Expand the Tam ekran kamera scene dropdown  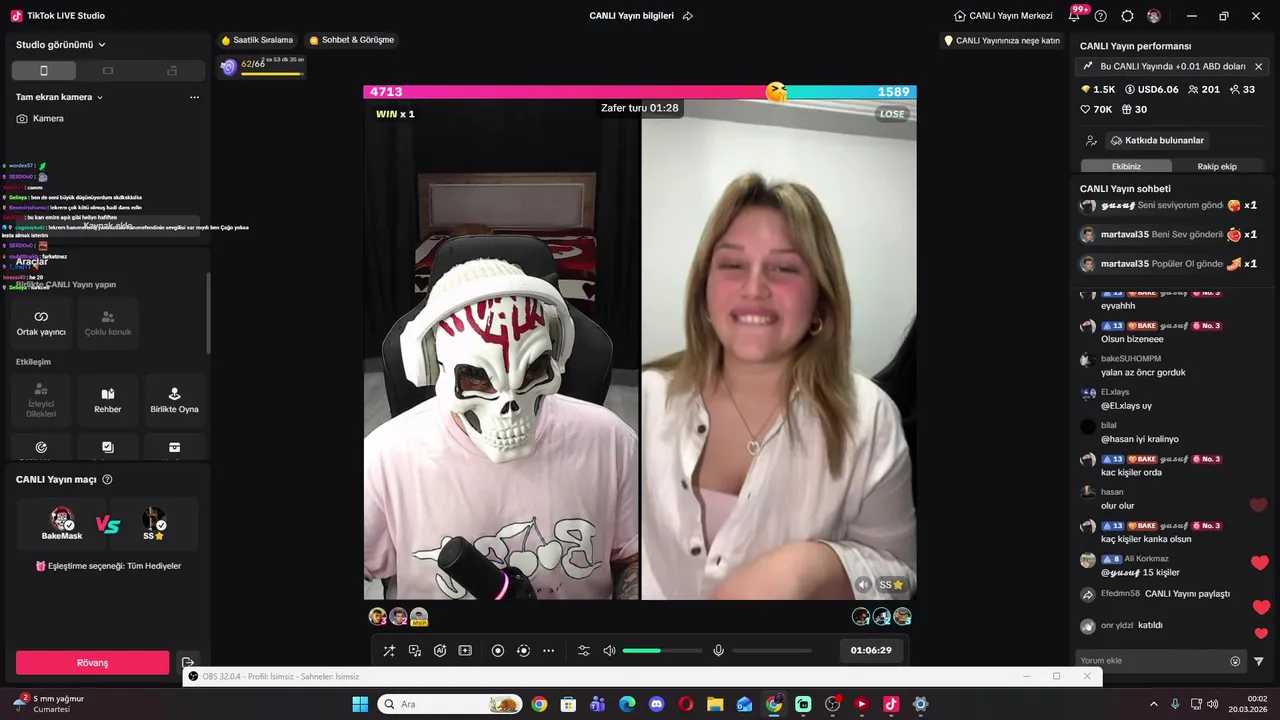point(60,97)
